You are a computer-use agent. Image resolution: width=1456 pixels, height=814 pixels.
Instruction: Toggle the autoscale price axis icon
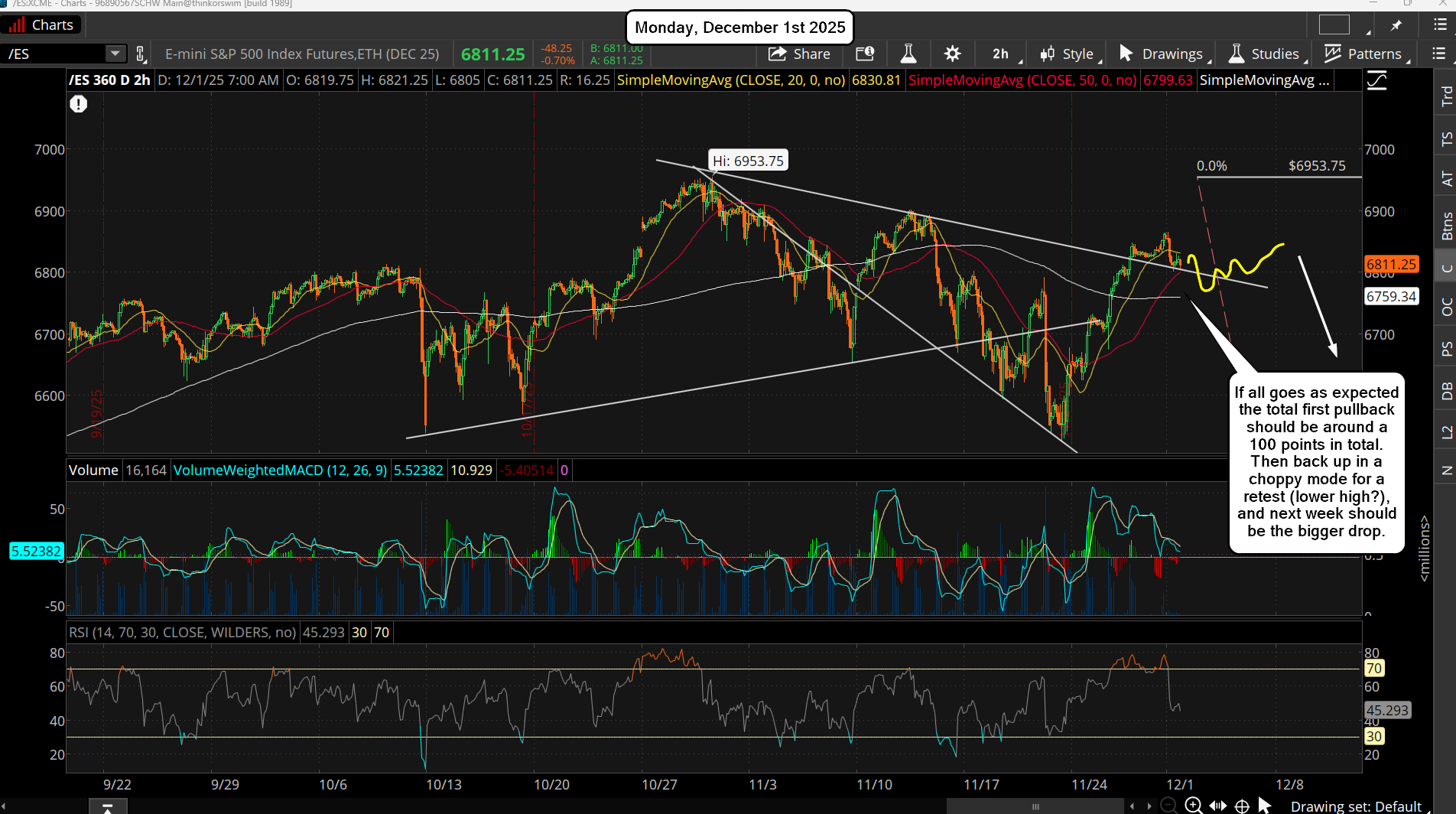[x=1376, y=80]
